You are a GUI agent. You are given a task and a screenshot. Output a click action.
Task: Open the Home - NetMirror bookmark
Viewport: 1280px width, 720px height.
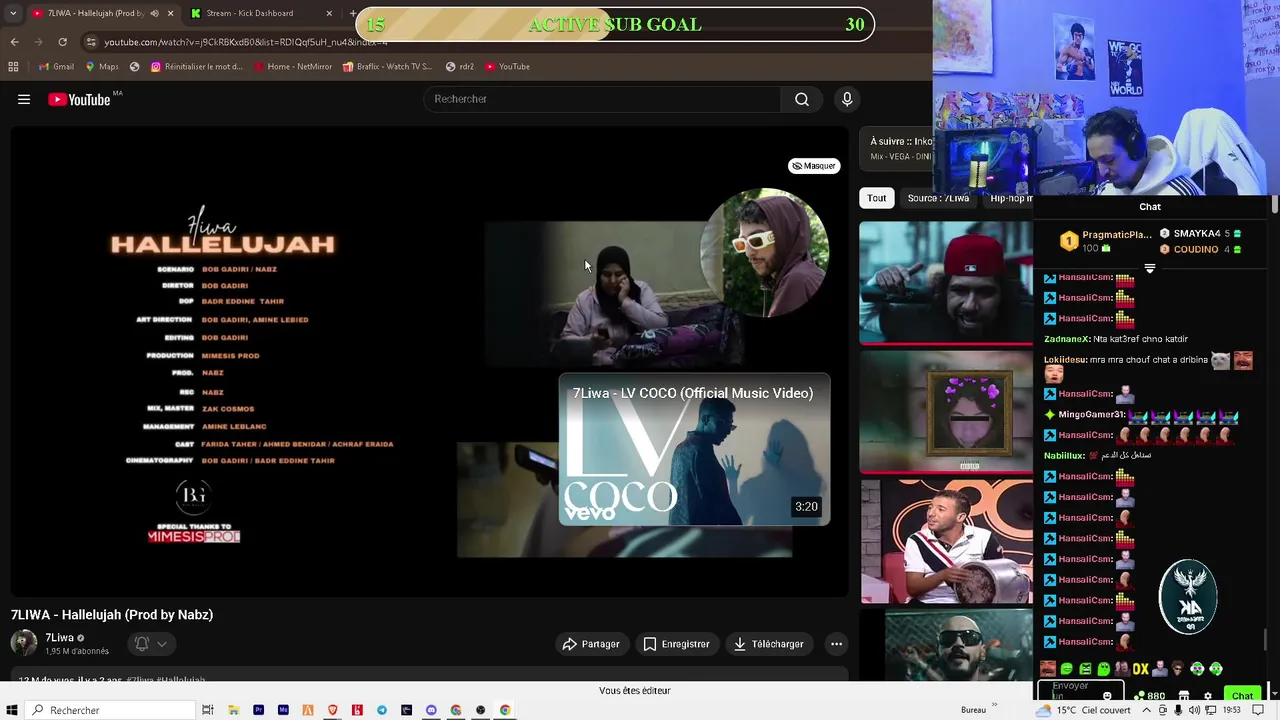(293, 66)
